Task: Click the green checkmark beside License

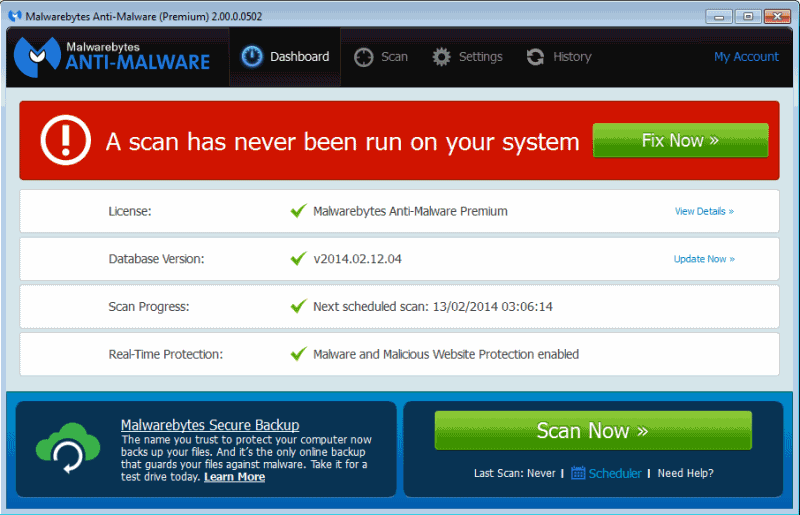Action: [x=298, y=210]
